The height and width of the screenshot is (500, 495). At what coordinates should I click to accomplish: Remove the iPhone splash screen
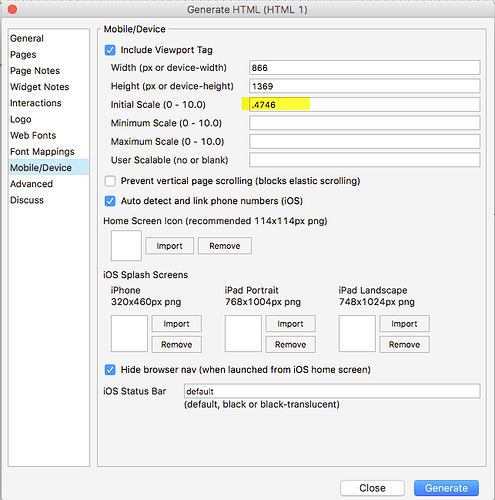(x=176, y=344)
